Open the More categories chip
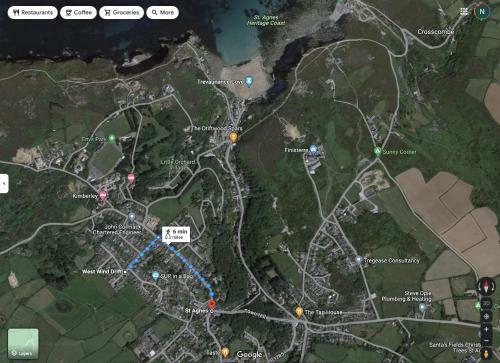This screenshot has height=363, width=500. 162,13
